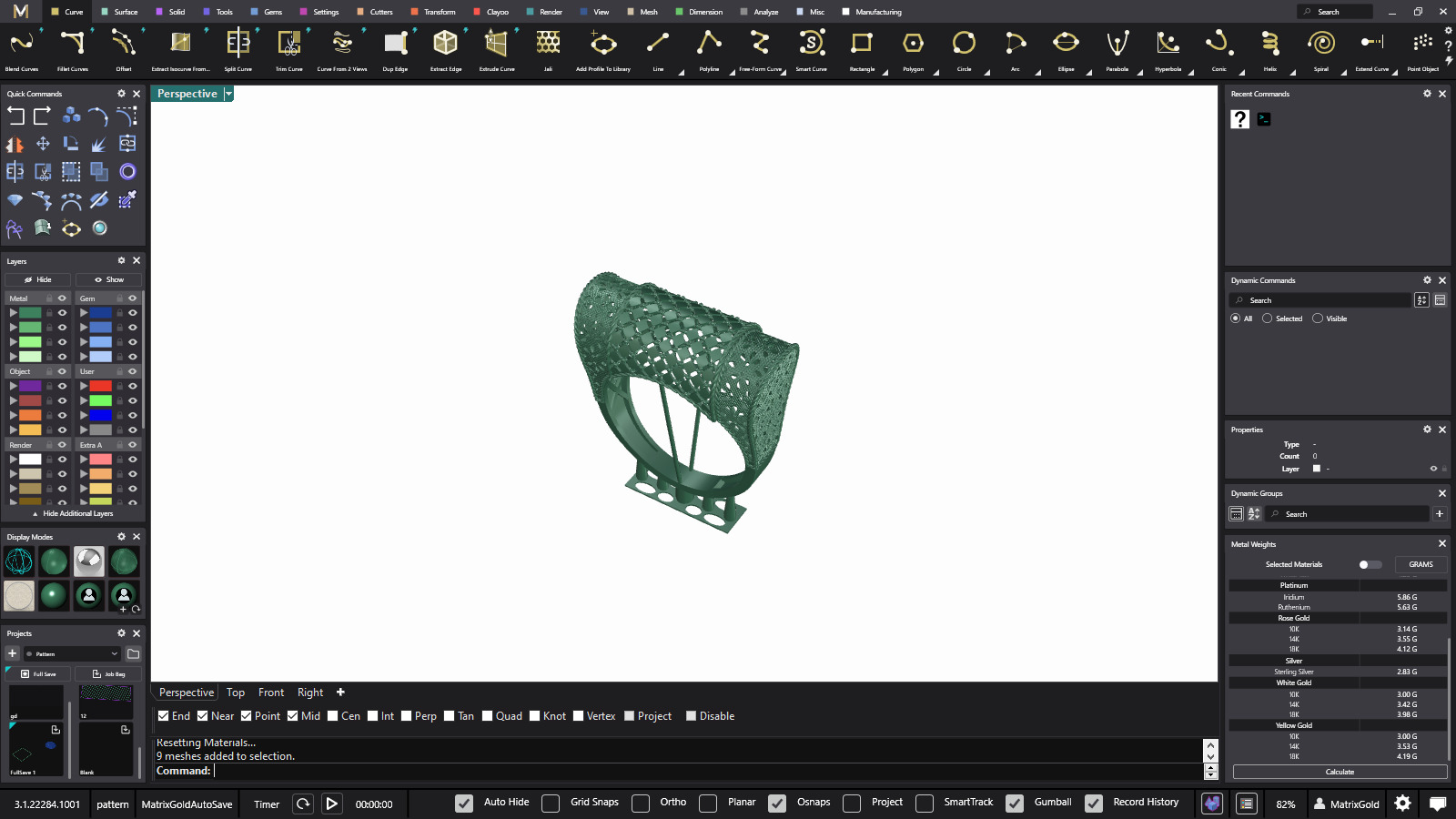Pick the orange Object layer swatch
1456x819 pixels.
pyautogui.click(x=30, y=415)
